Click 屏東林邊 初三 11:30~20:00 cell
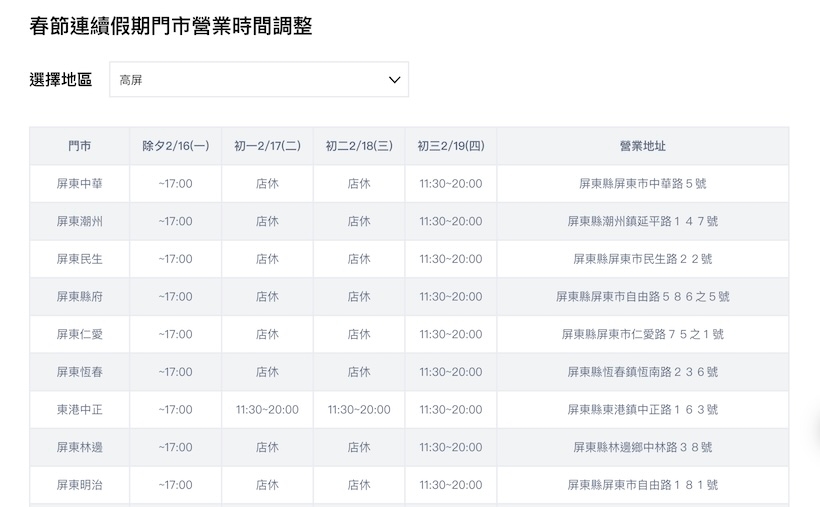Viewport: 820px width, 507px height. click(x=451, y=447)
